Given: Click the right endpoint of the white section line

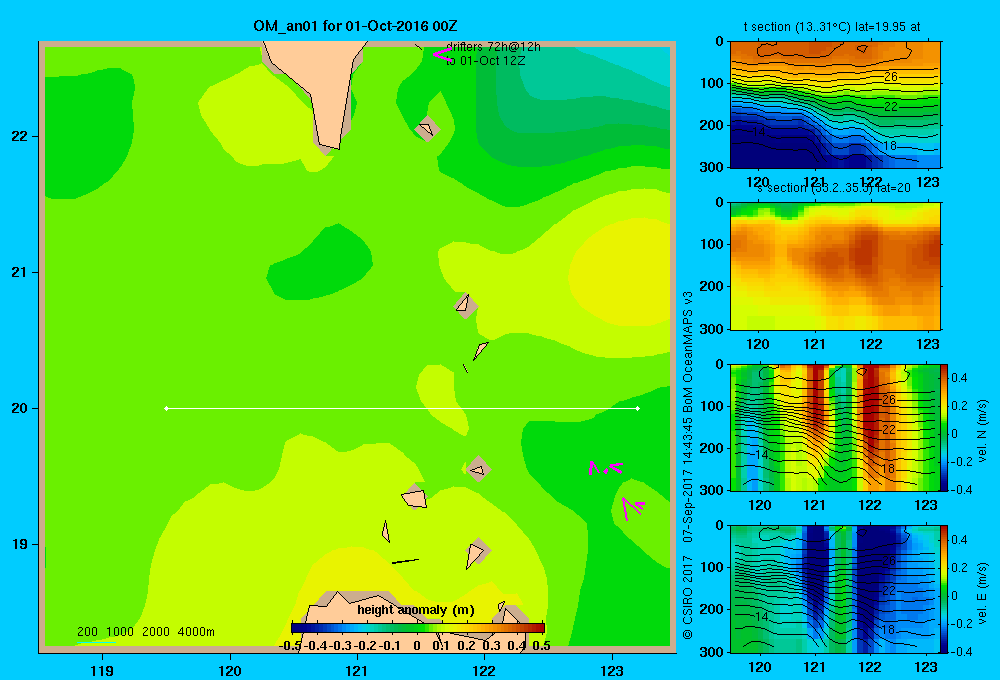Looking at the screenshot, I should click(638, 408).
